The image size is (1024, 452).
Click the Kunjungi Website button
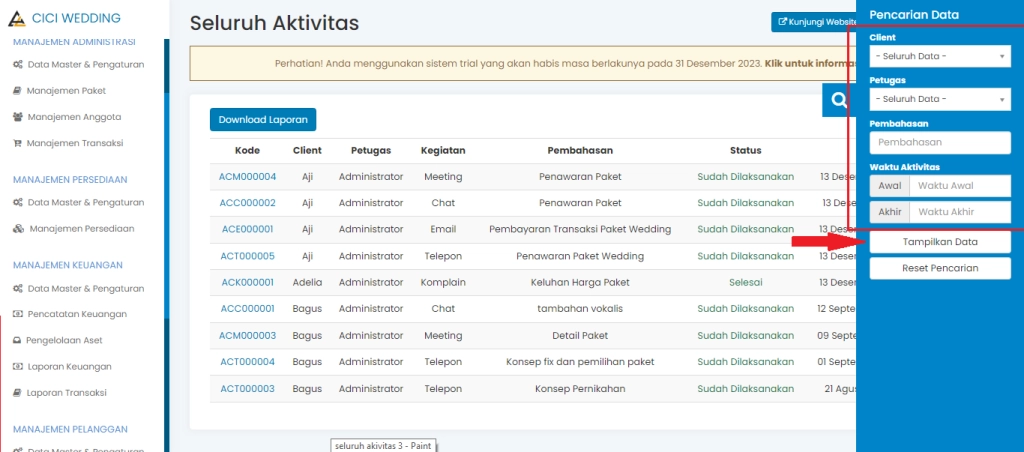click(815, 21)
